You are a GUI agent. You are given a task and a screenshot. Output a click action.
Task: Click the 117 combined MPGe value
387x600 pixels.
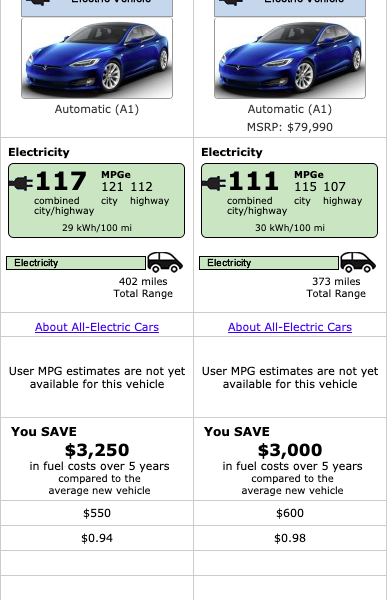[x=61, y=181]
